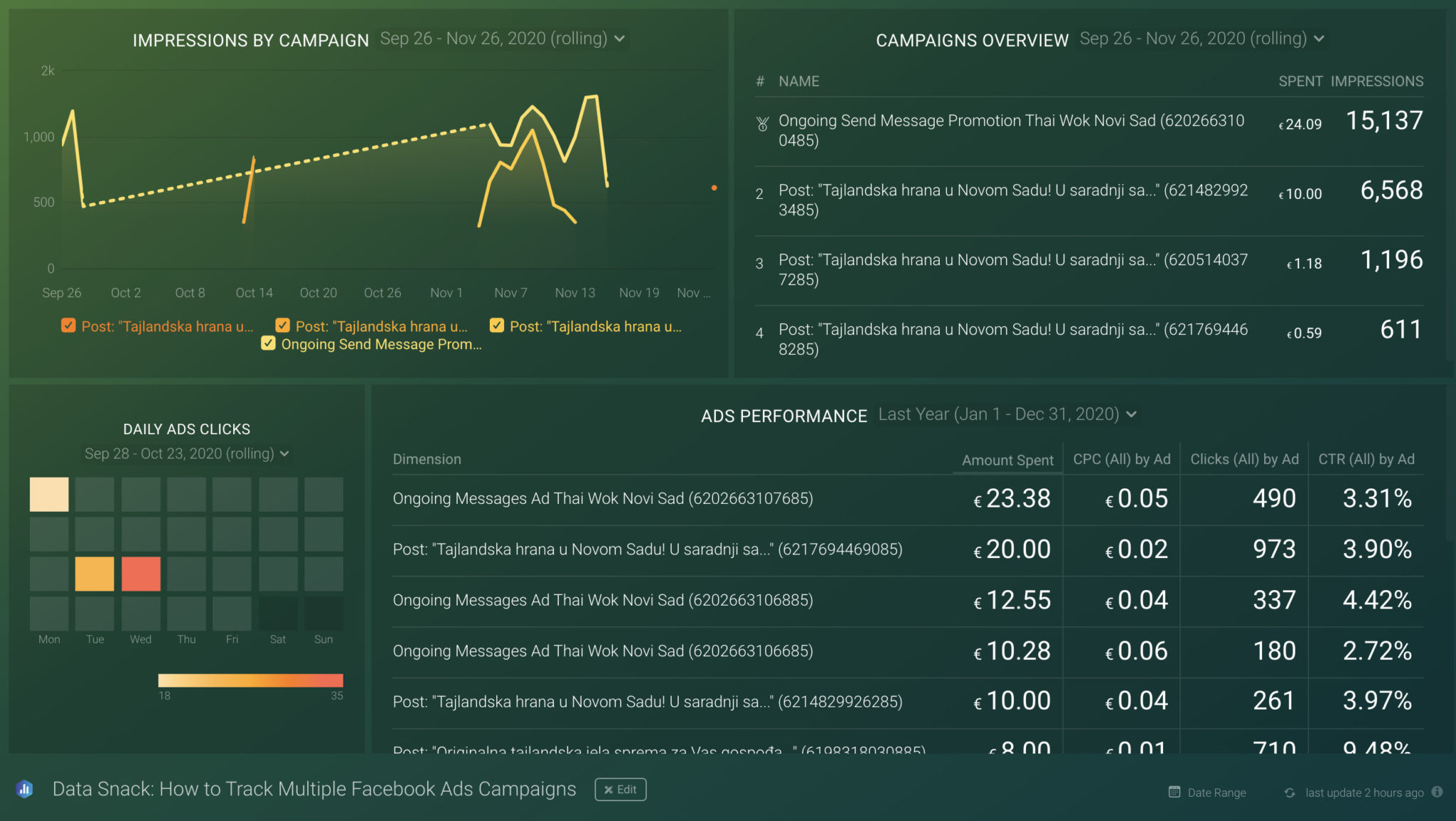Uncheck the Ongoing Send Message Prom legend checkbox
Image resolution: width=1456 pixels, height=821 pixels.
[268, 343]
